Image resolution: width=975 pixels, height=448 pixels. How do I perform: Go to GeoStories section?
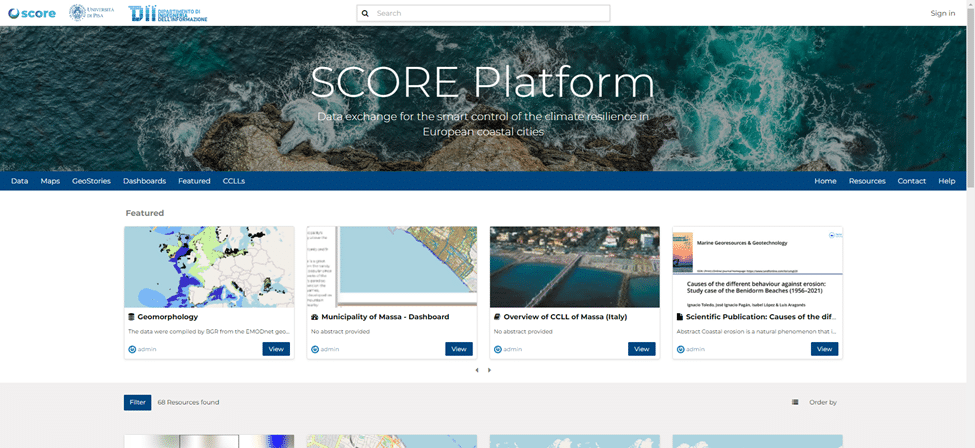click(x=91, y=181)
